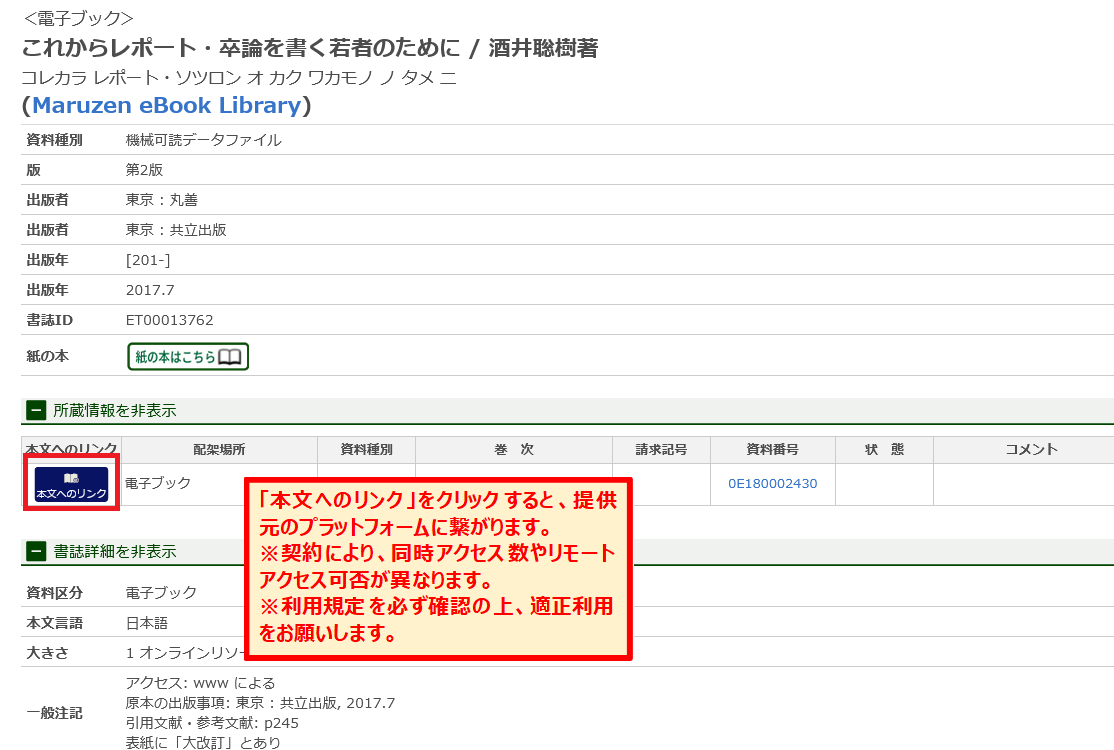Open material number 0E180002430 link
Image resolution: width=1114 pixels, height=750 pixels.
(x=772, y=484)
